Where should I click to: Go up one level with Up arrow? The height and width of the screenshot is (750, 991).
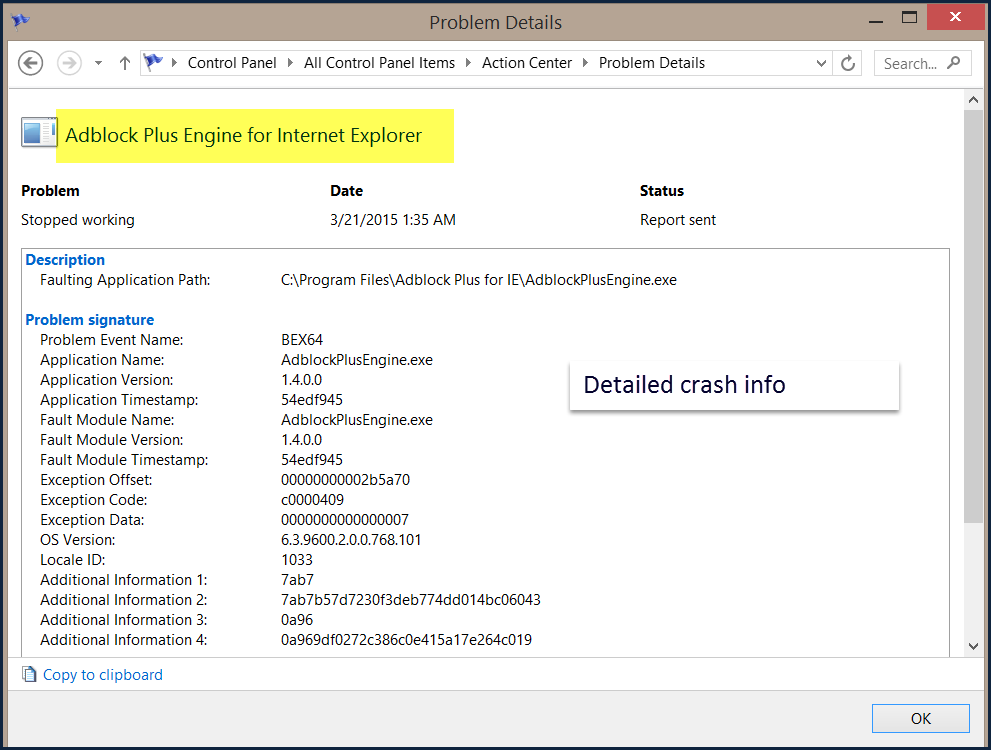pyautogui.click(x=125, y=63)
